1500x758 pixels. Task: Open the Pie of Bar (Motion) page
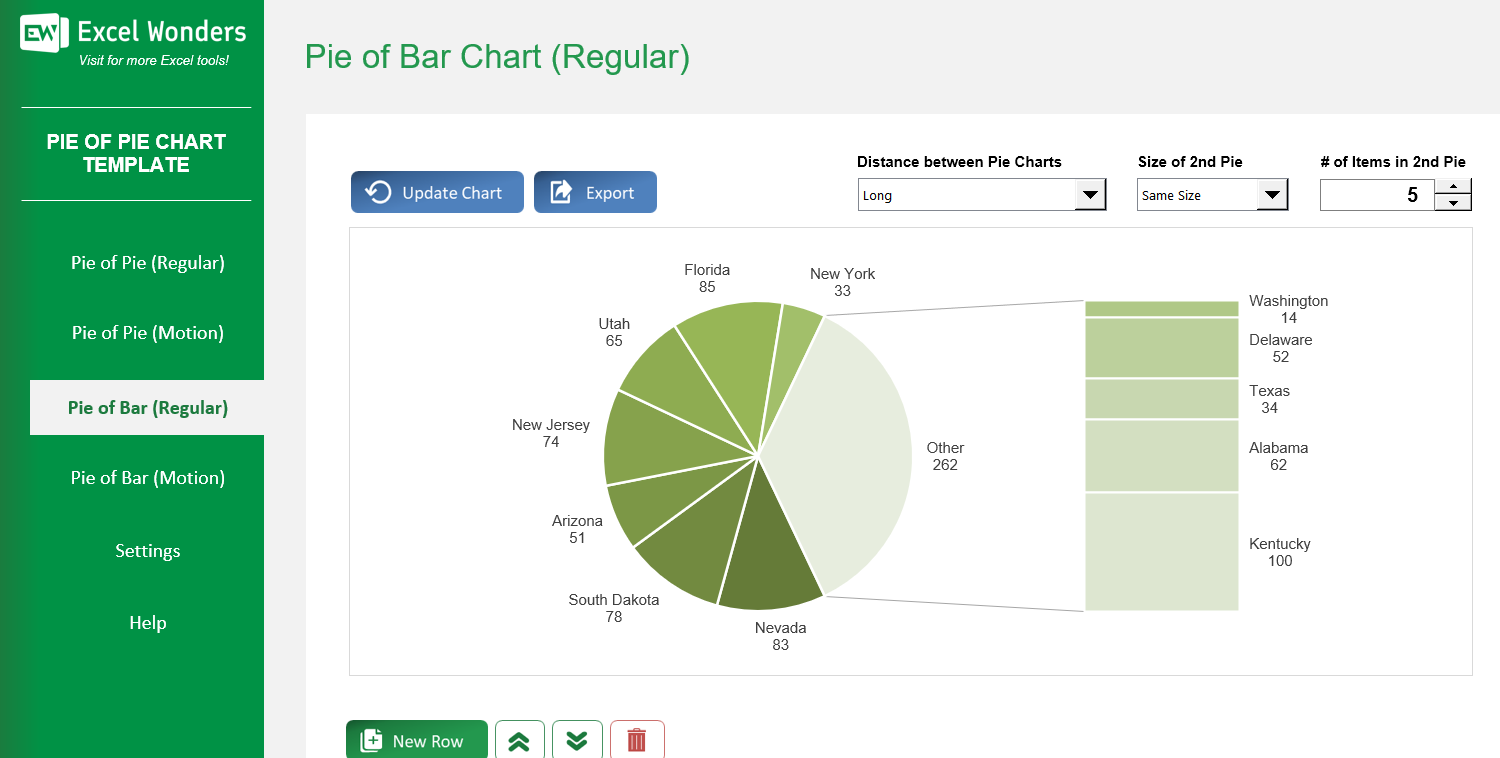[x=147, y=477]
